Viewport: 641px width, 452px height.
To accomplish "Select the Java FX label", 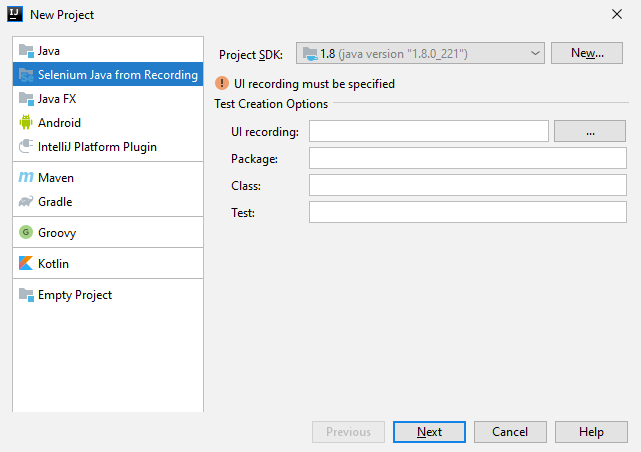I will (57, 99).
